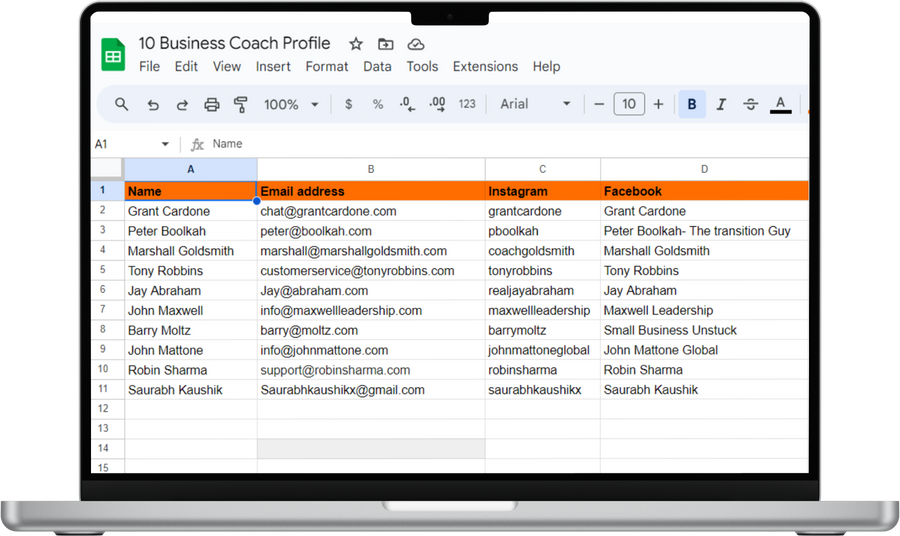Open the Edit menu
Screen dimensions: 900x536
[x=186, y=67]
